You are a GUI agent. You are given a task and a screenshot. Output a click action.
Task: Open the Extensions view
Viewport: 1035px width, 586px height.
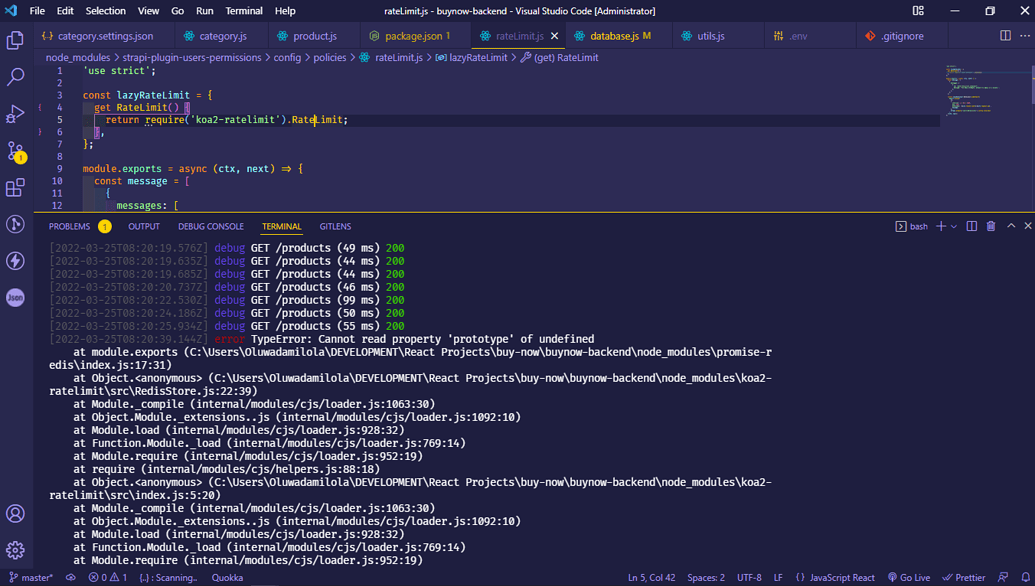pos(14,188)
